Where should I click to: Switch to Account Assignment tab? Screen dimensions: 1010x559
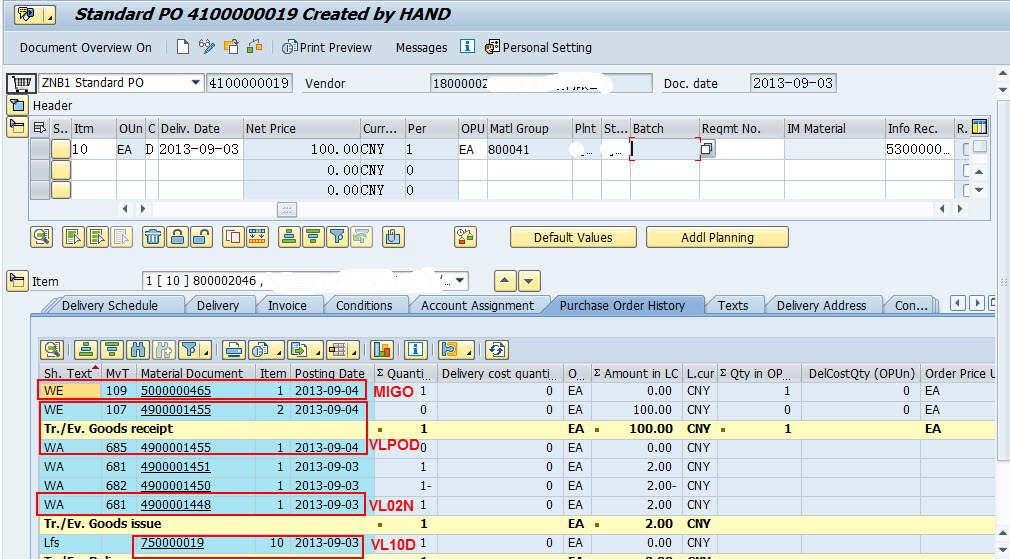point(477,305)
